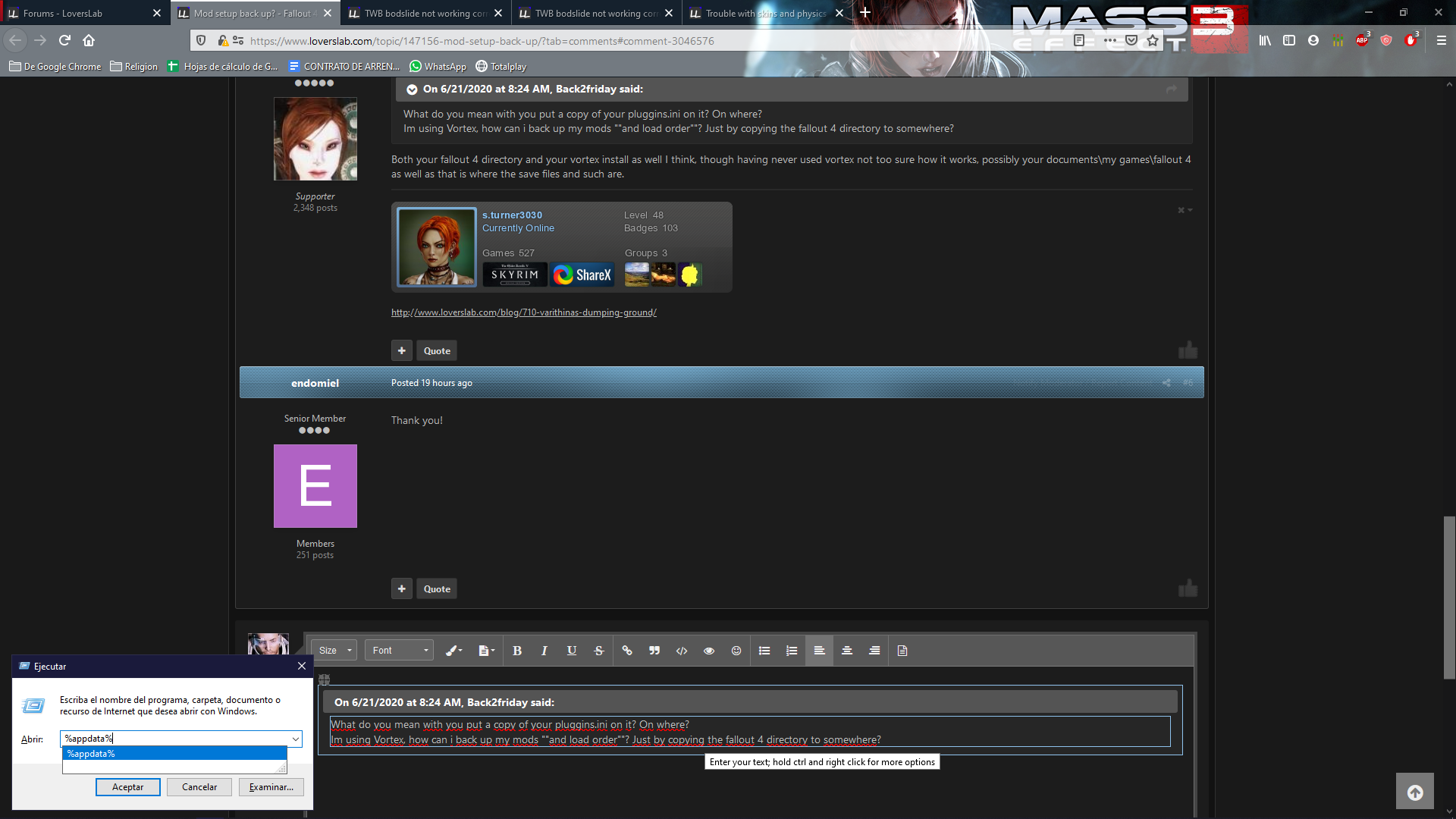Quote the post with the loverslab blog link
Image resolution: width=1456 pixels, height=819 pixels.
[437, 351]
